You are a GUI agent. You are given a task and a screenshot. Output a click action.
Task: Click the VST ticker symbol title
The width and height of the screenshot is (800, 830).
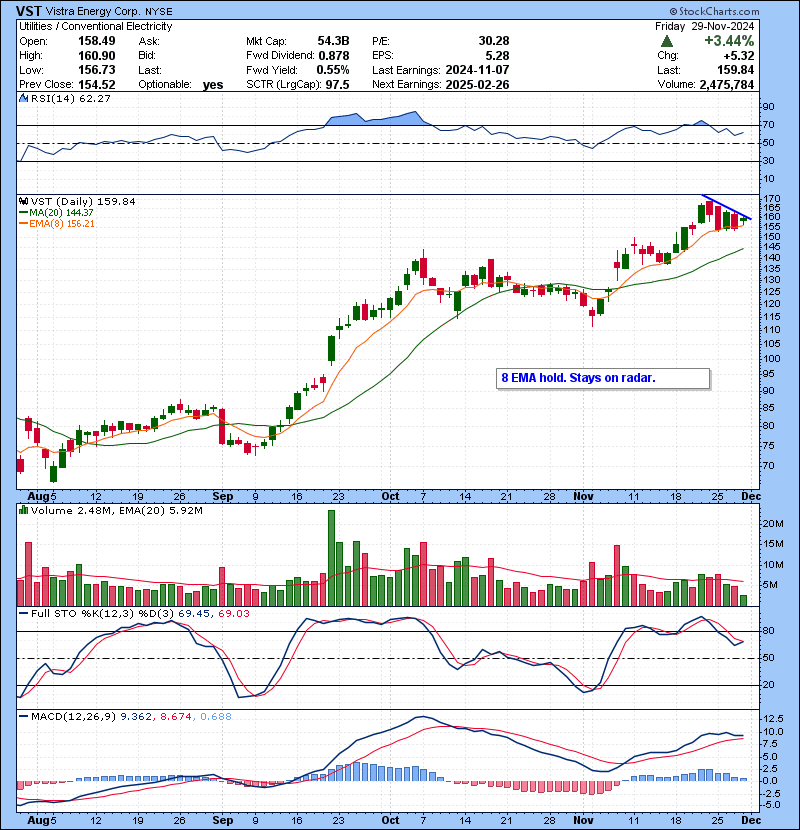(28, 11)
